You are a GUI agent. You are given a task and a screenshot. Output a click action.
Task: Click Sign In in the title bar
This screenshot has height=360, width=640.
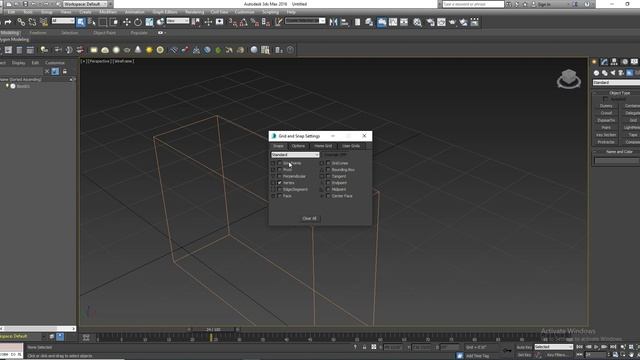[x=544, y=4]
